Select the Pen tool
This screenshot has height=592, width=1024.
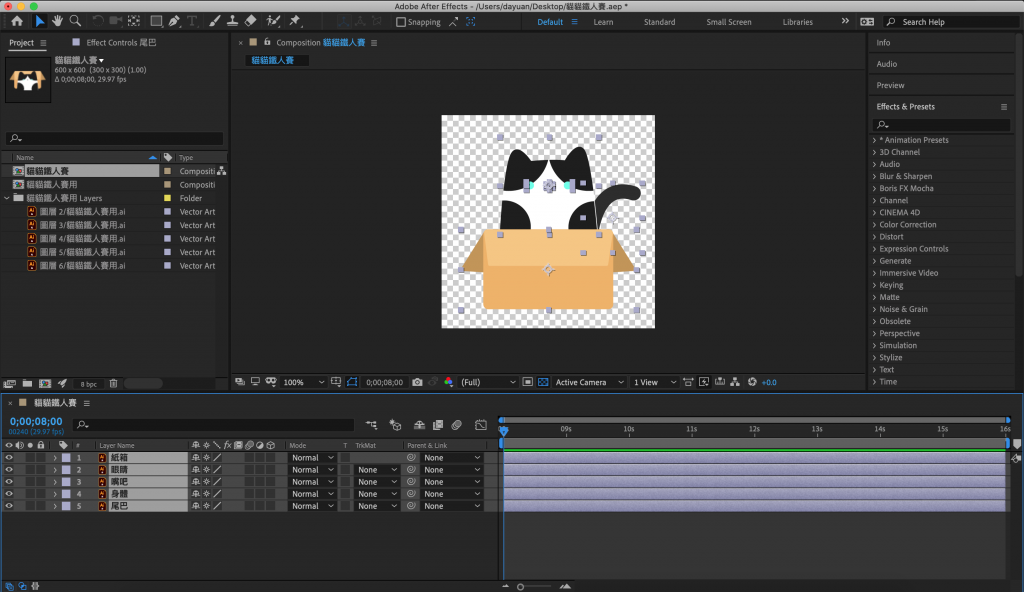pyautogui.click(x=175, y=21)
